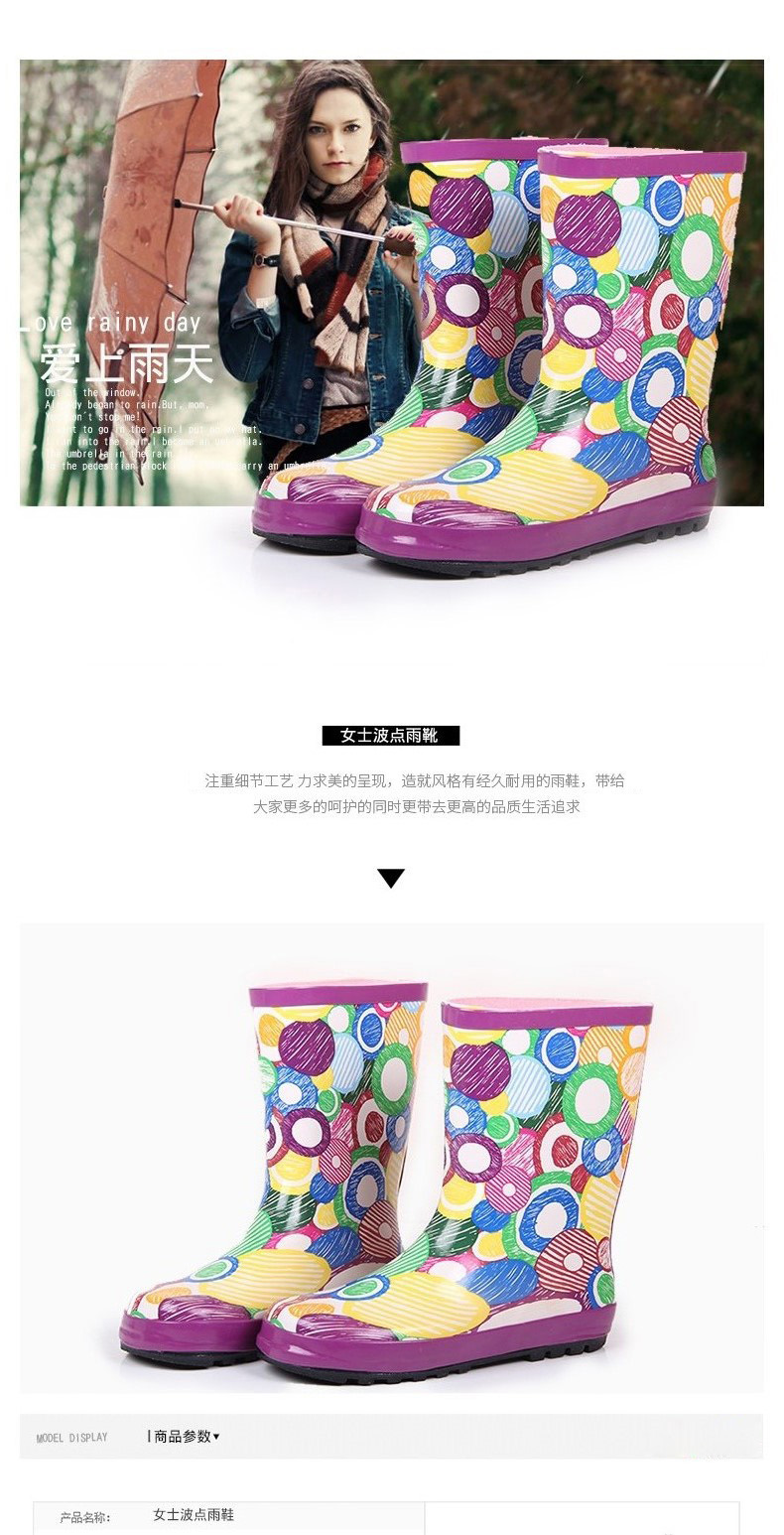Click the MODEL DISPLAY label
The image size is (784, 1535).
coord(71,1438)
